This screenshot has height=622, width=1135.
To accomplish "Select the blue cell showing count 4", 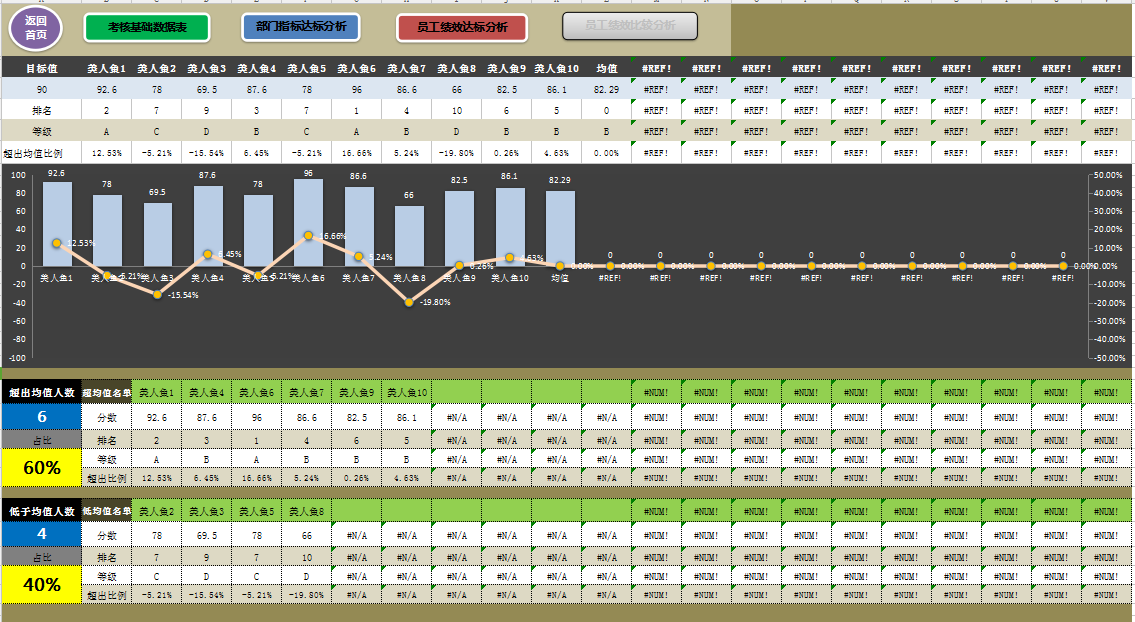I will [x=42, y=534].
